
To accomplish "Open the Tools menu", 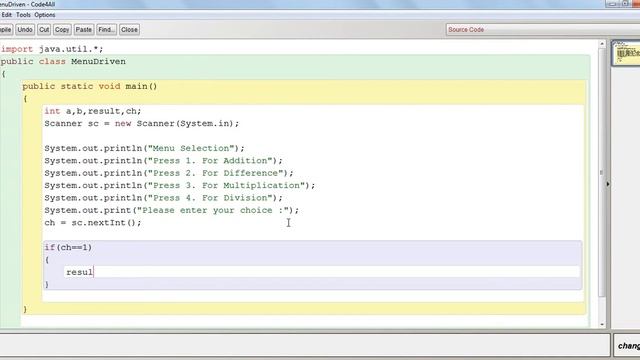I will 23,15.
